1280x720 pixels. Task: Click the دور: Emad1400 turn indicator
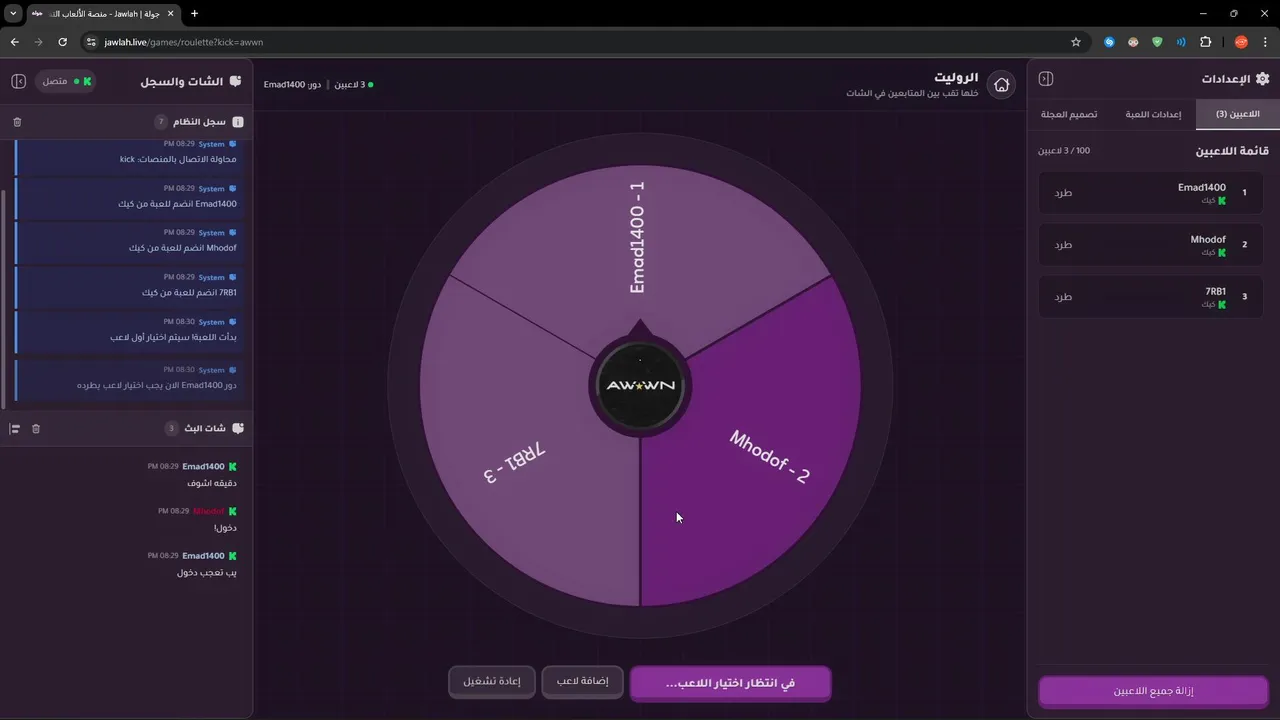292,85
